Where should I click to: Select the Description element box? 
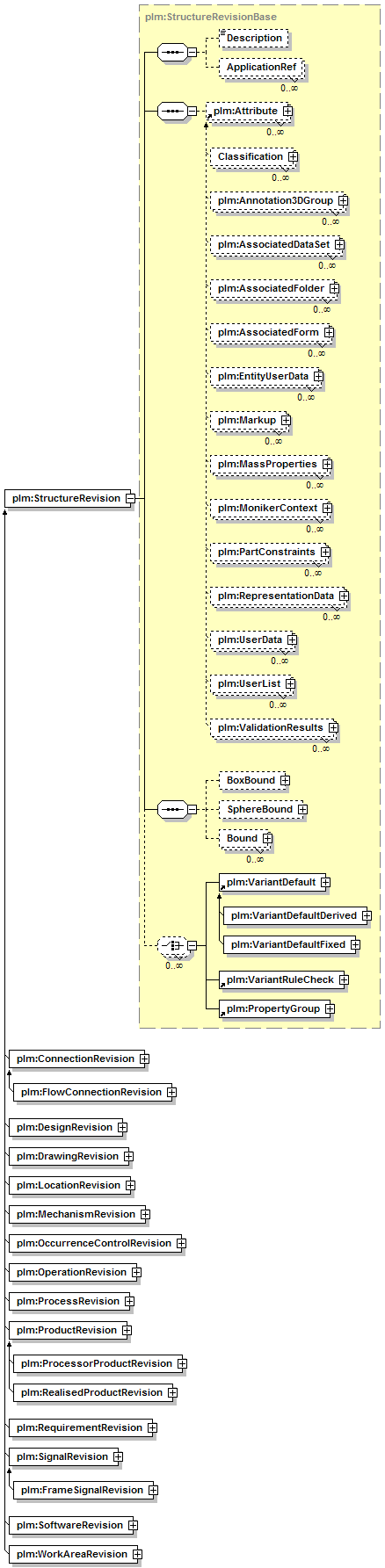click(254, 39)
